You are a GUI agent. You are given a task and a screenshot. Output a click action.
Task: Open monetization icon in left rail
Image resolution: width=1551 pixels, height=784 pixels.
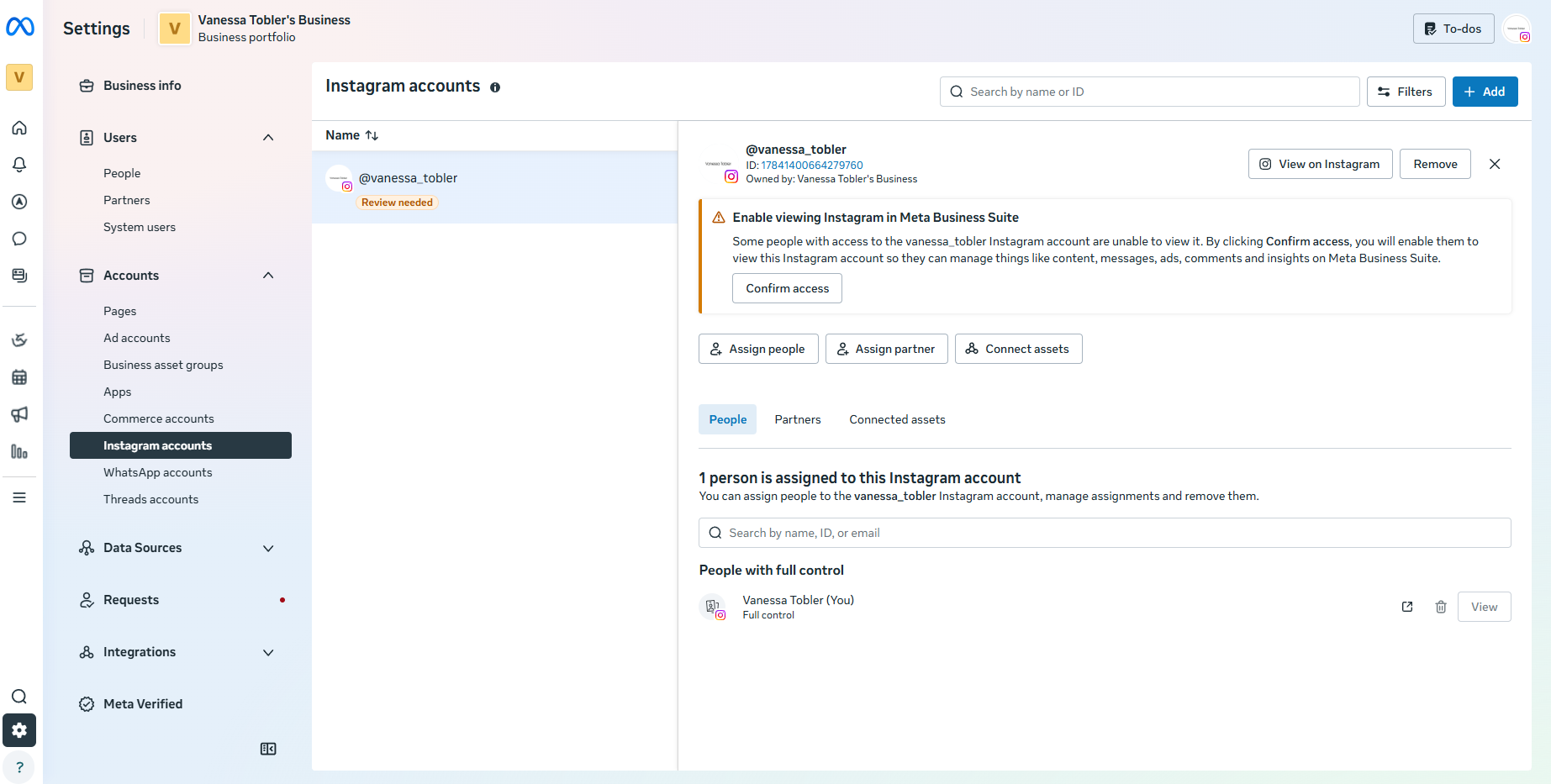click(x=19, y=340)
